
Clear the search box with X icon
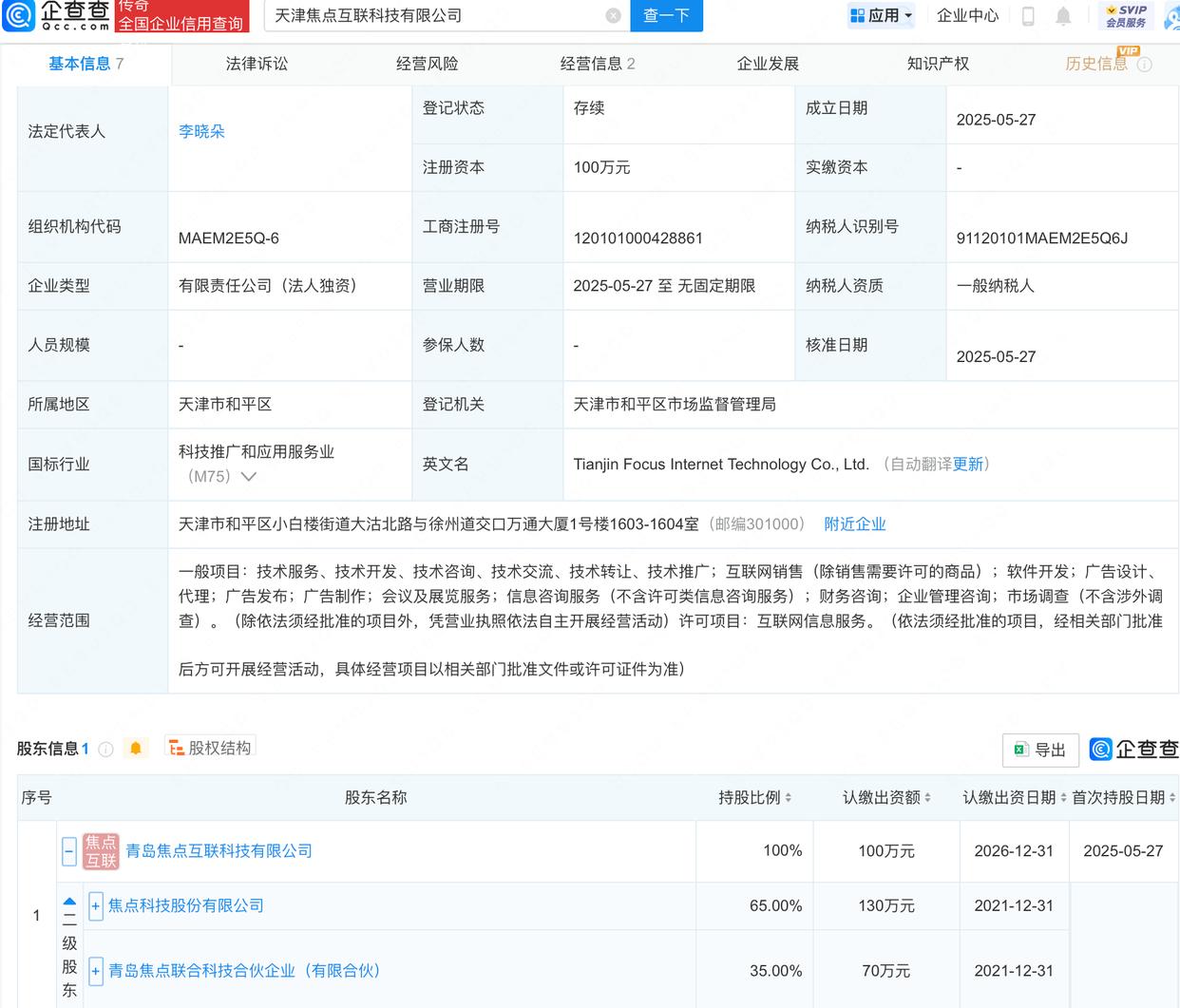pos(613,15)
